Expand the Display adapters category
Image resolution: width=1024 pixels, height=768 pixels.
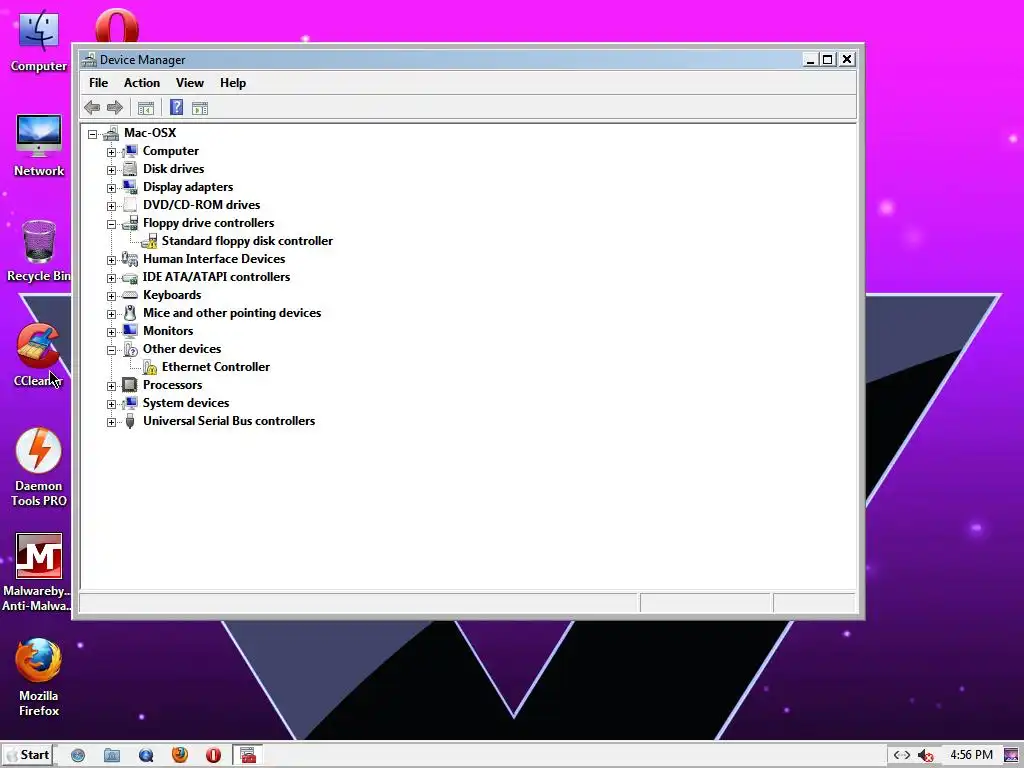(x=112, y=188)
